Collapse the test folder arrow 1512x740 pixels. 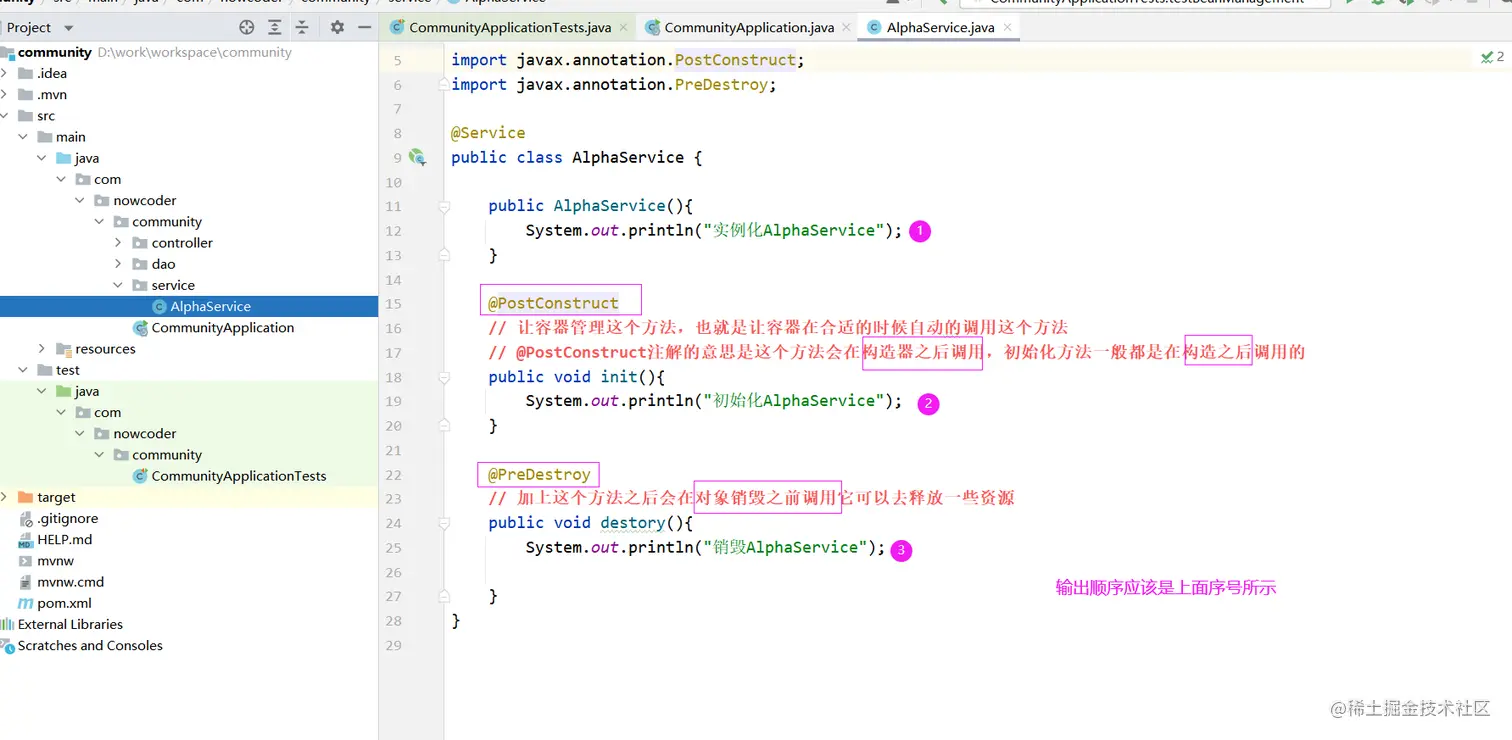click(x=23, y=370)
